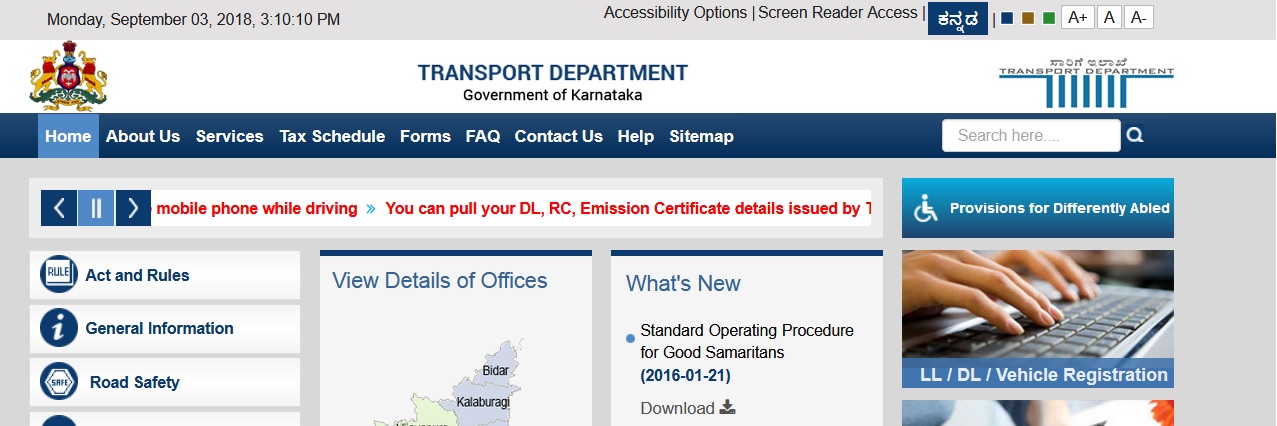Viewport: 1277px width, 426px height.
Task: Open the Services menu
Action: pos(229,136)
